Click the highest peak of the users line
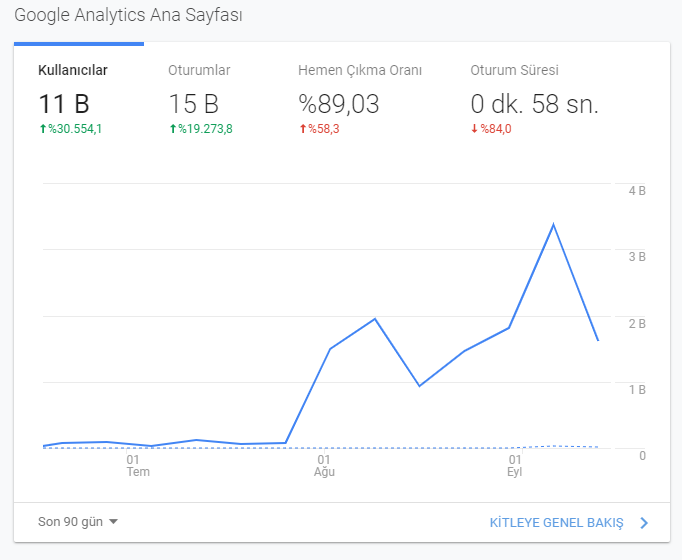 click(x=553, y=224)
